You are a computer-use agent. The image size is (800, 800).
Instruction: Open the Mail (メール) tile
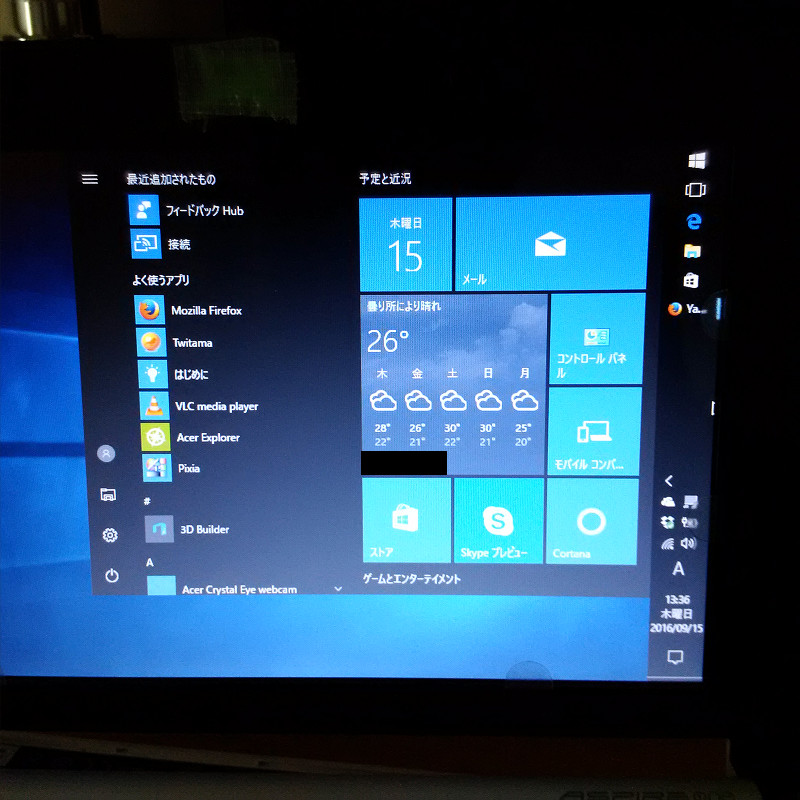552,242
